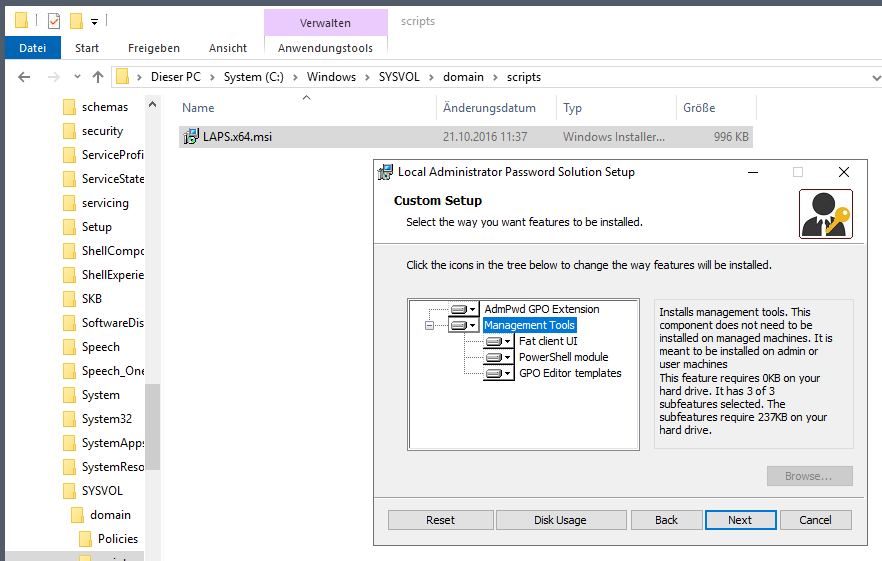Screen dimensions: 882x561
Task: Expand the chevron after Dieser PC breadcrumb
Action: tap(213, 77)
